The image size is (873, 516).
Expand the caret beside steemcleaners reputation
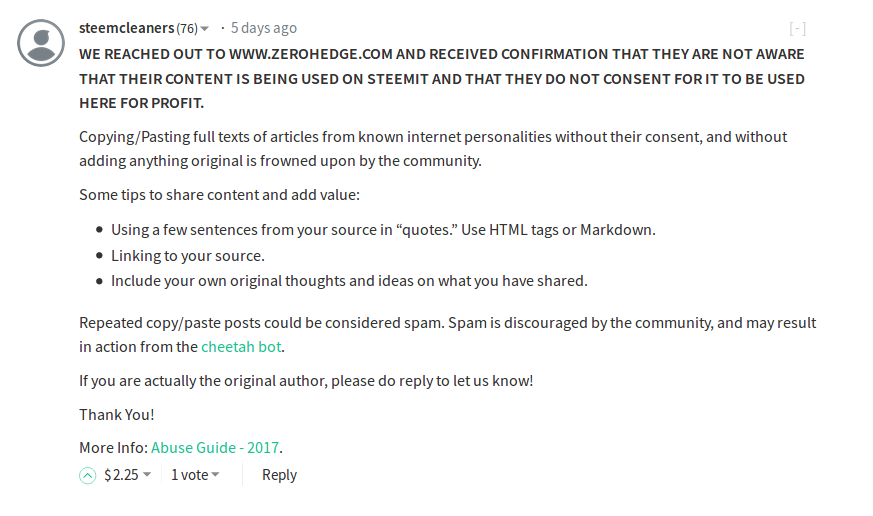pos(204,28)
